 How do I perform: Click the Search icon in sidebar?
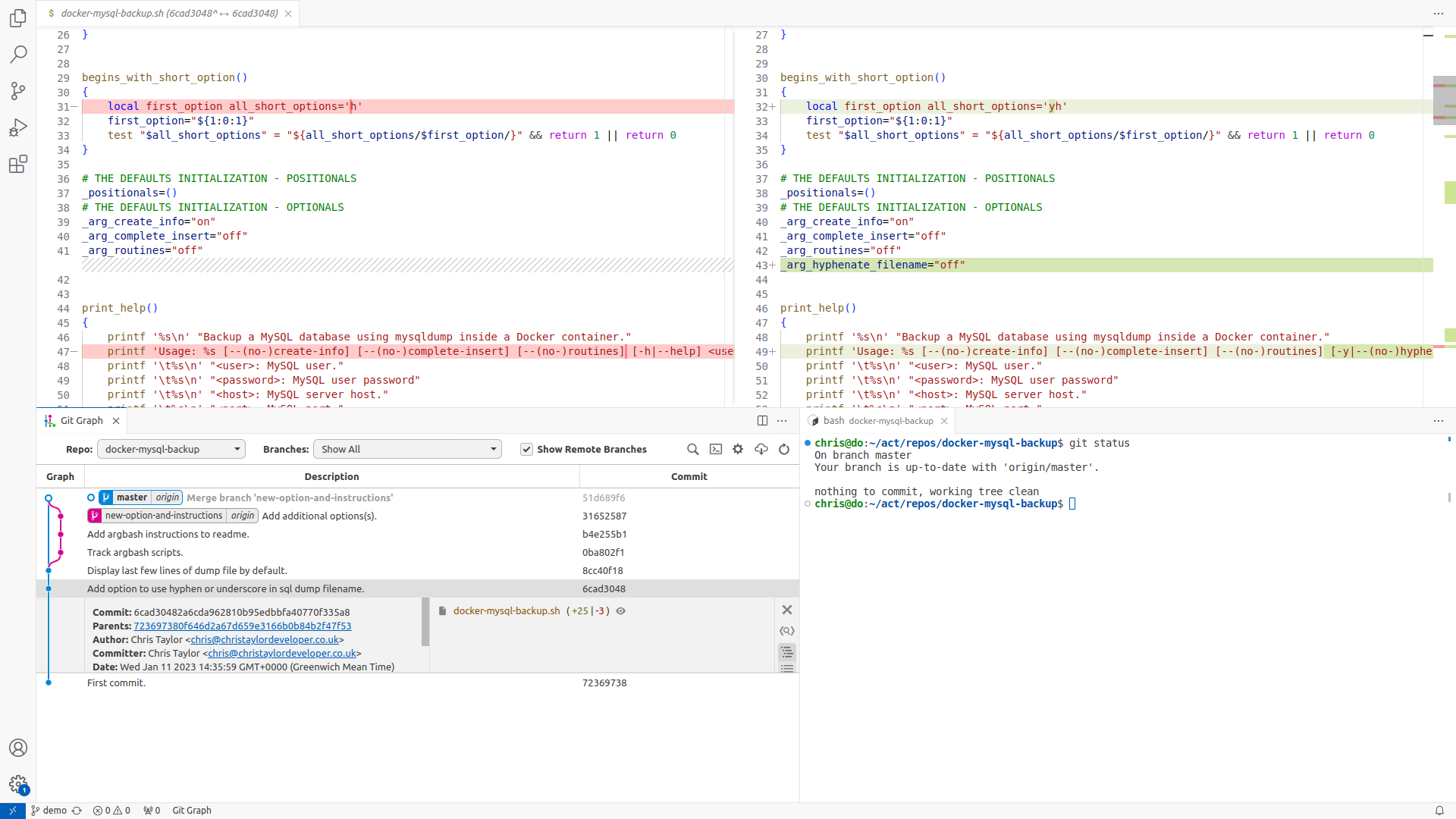[x=18, y=53]
